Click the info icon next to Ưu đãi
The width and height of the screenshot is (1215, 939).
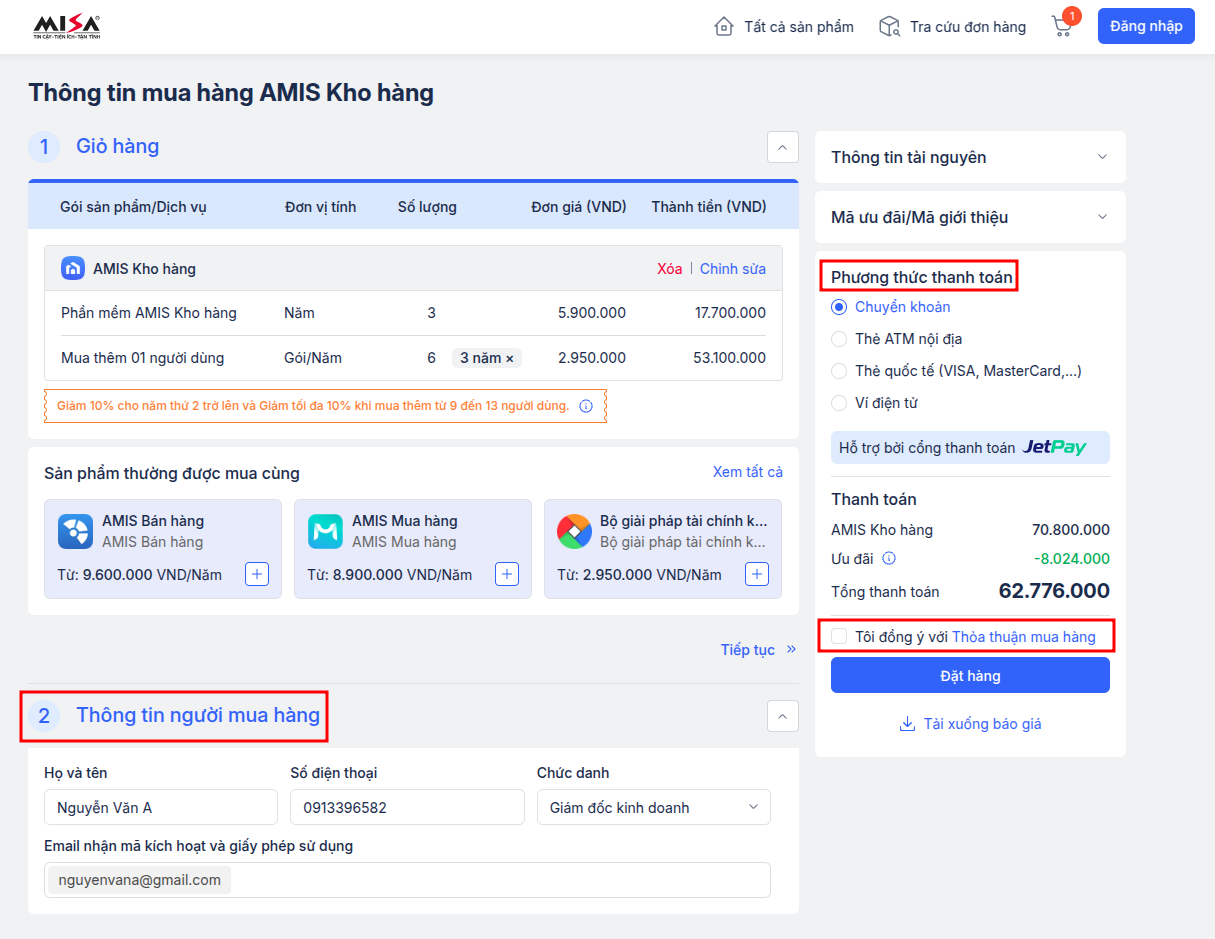tap(888, 558)
